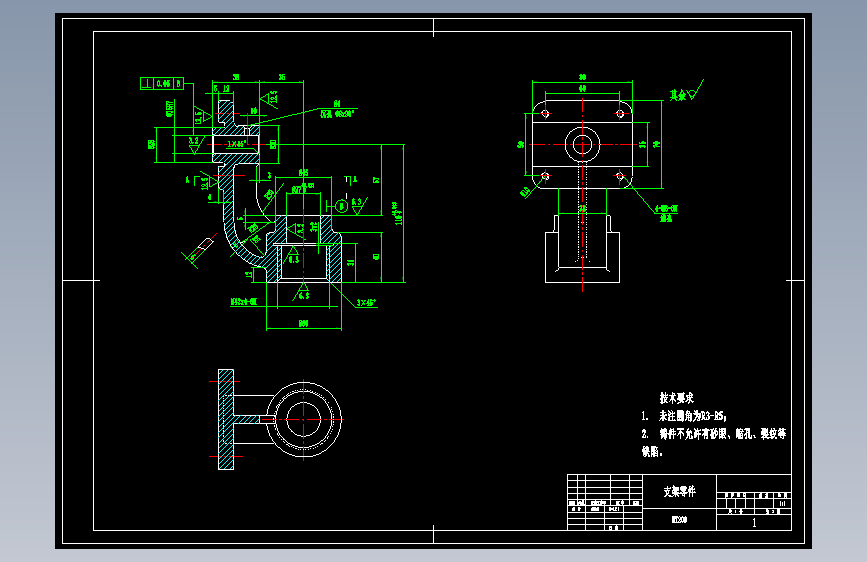The height and width of the screenshot is (562, 867).
Task: Click the '支架零件' title block text
Action: tap(680, 491)
